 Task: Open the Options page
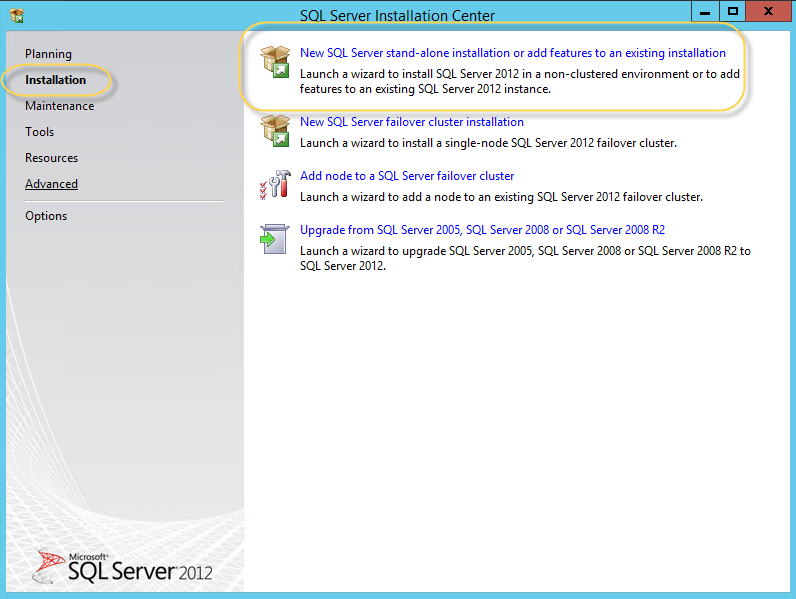pos(46,216)
